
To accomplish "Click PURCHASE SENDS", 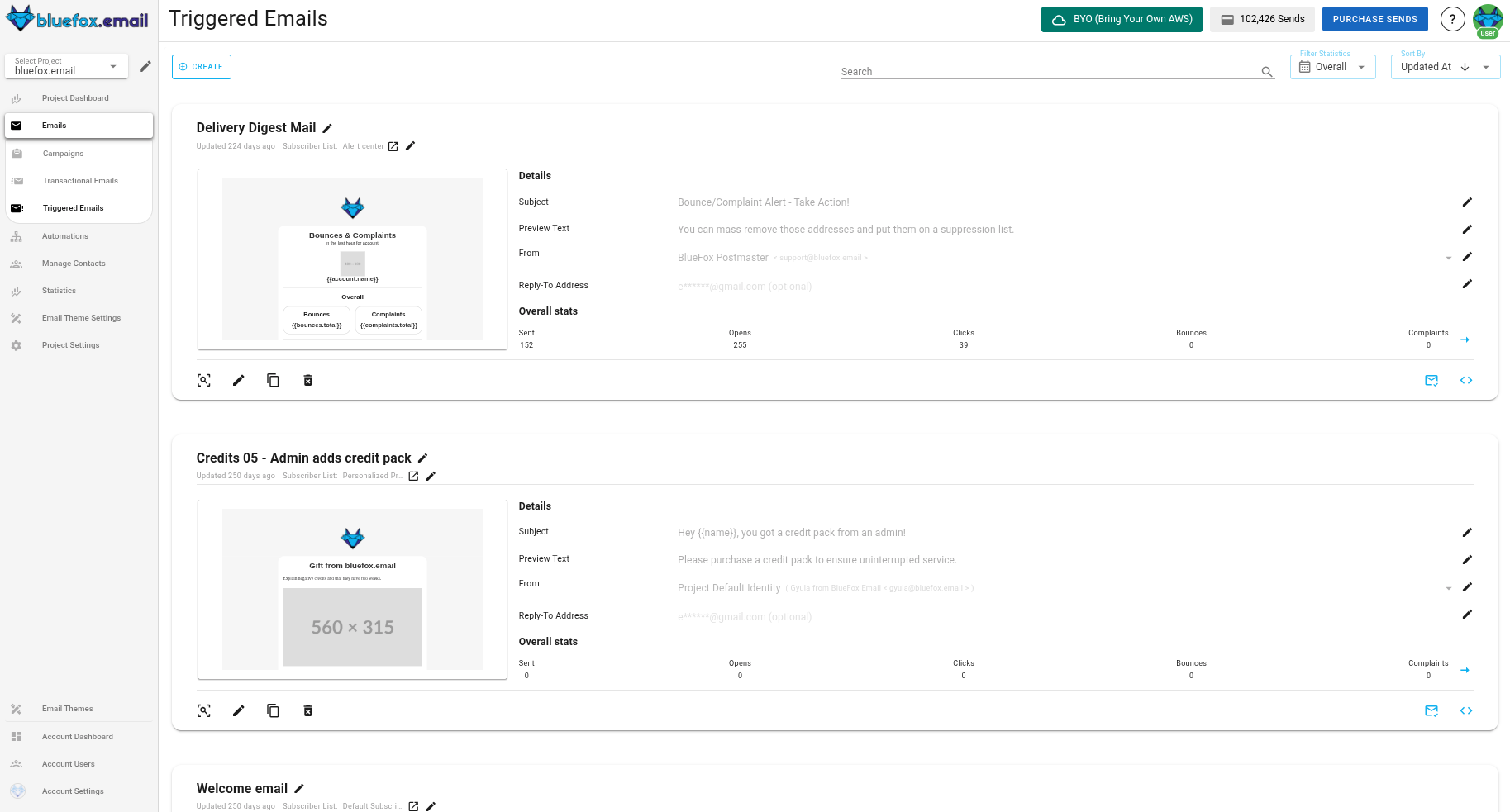I will coord(1374,18).
